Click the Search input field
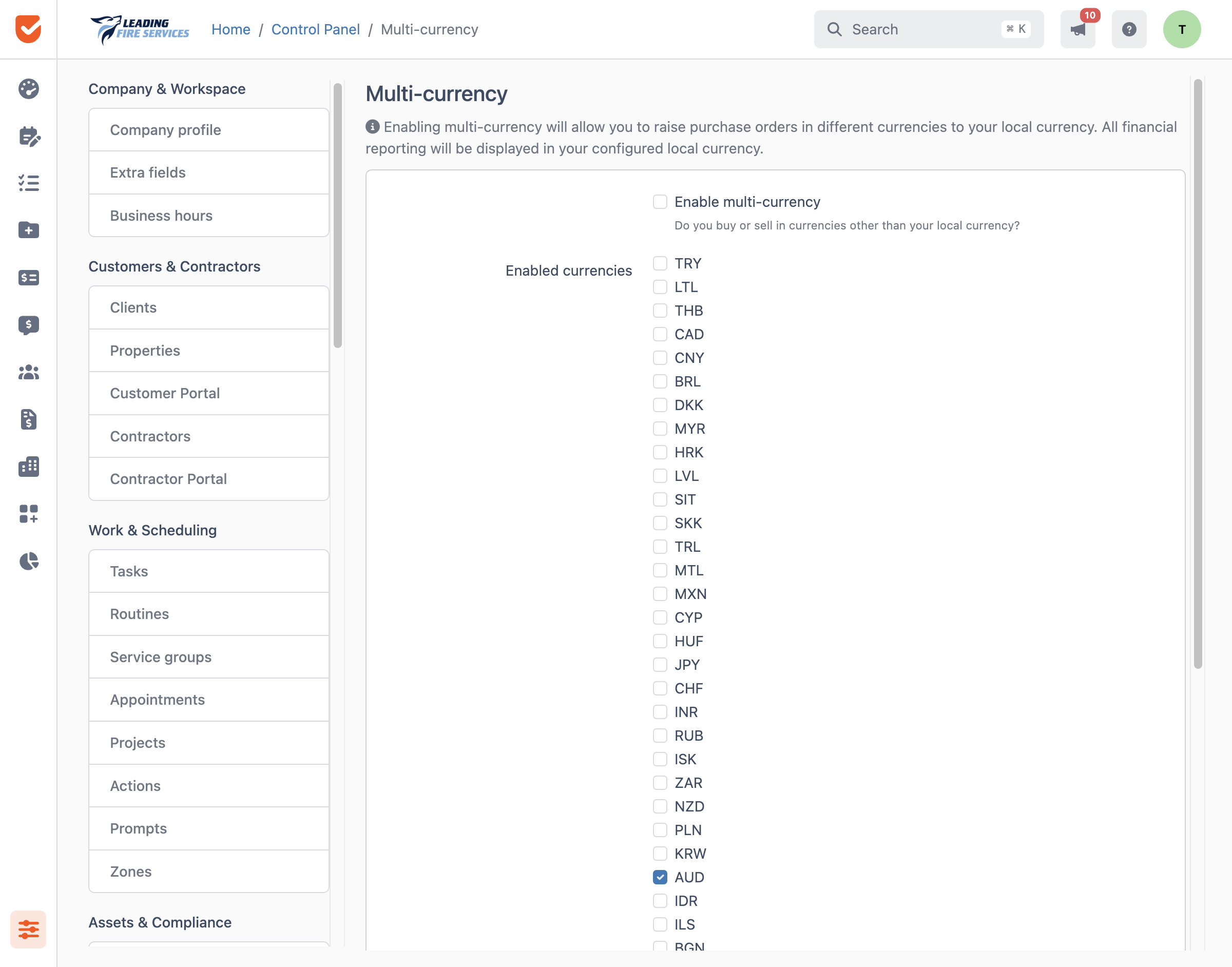The width and height of the screenshot is (1232, 967). click(929, 29)
